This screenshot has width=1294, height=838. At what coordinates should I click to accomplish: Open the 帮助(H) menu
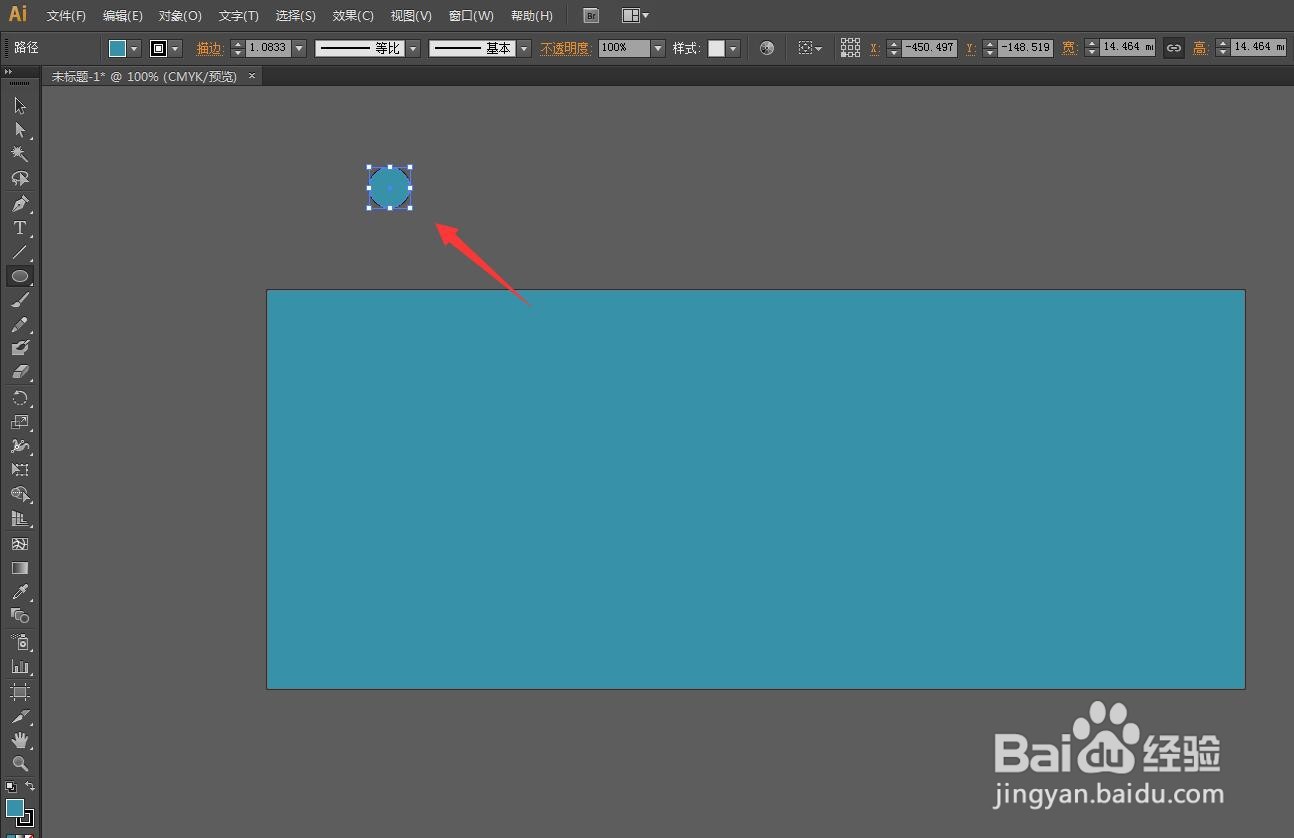coord(531,16)
